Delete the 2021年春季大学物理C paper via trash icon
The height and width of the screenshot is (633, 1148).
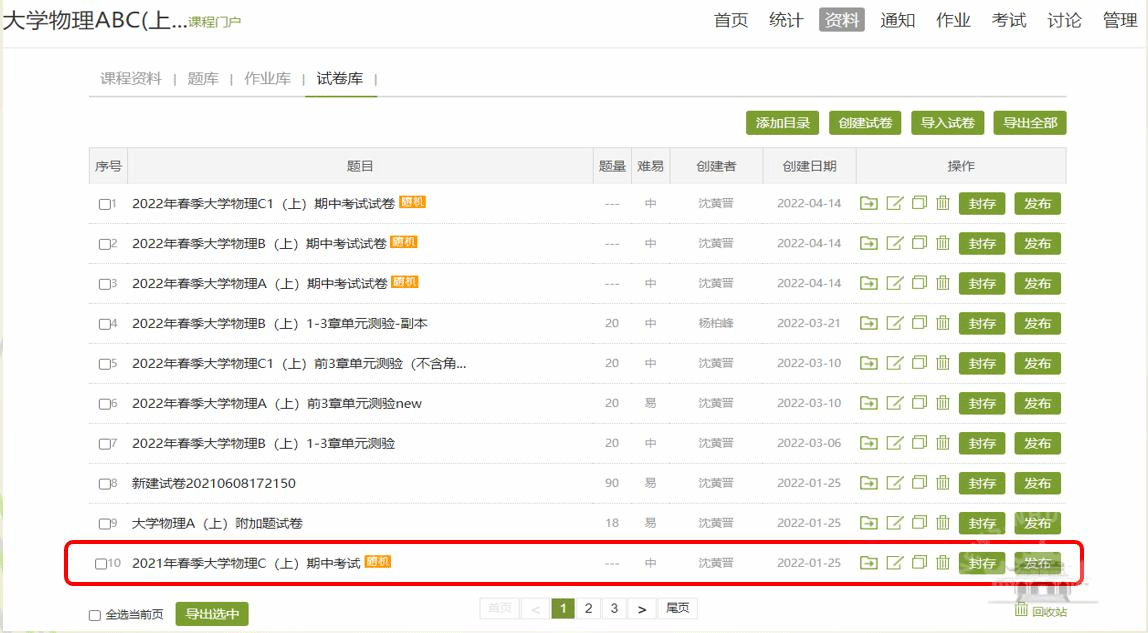(943, 563)
